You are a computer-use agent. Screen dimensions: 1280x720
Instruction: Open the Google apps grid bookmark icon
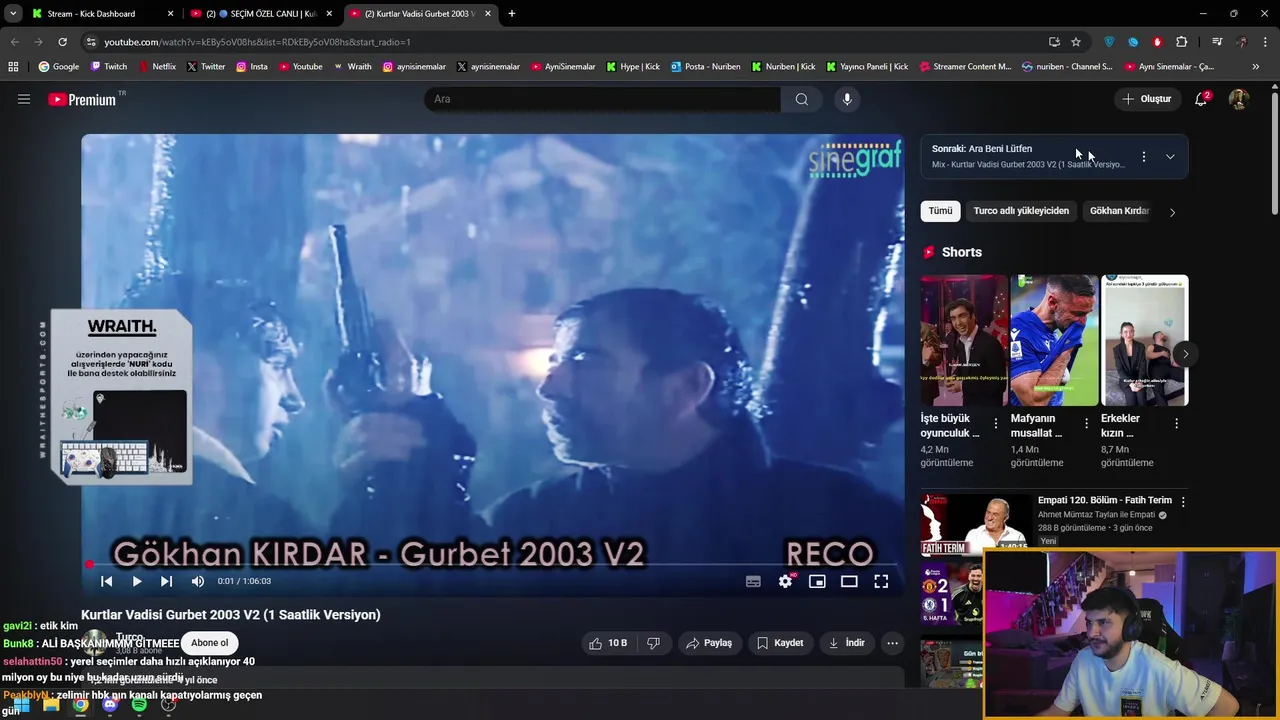tap(13, 67)
